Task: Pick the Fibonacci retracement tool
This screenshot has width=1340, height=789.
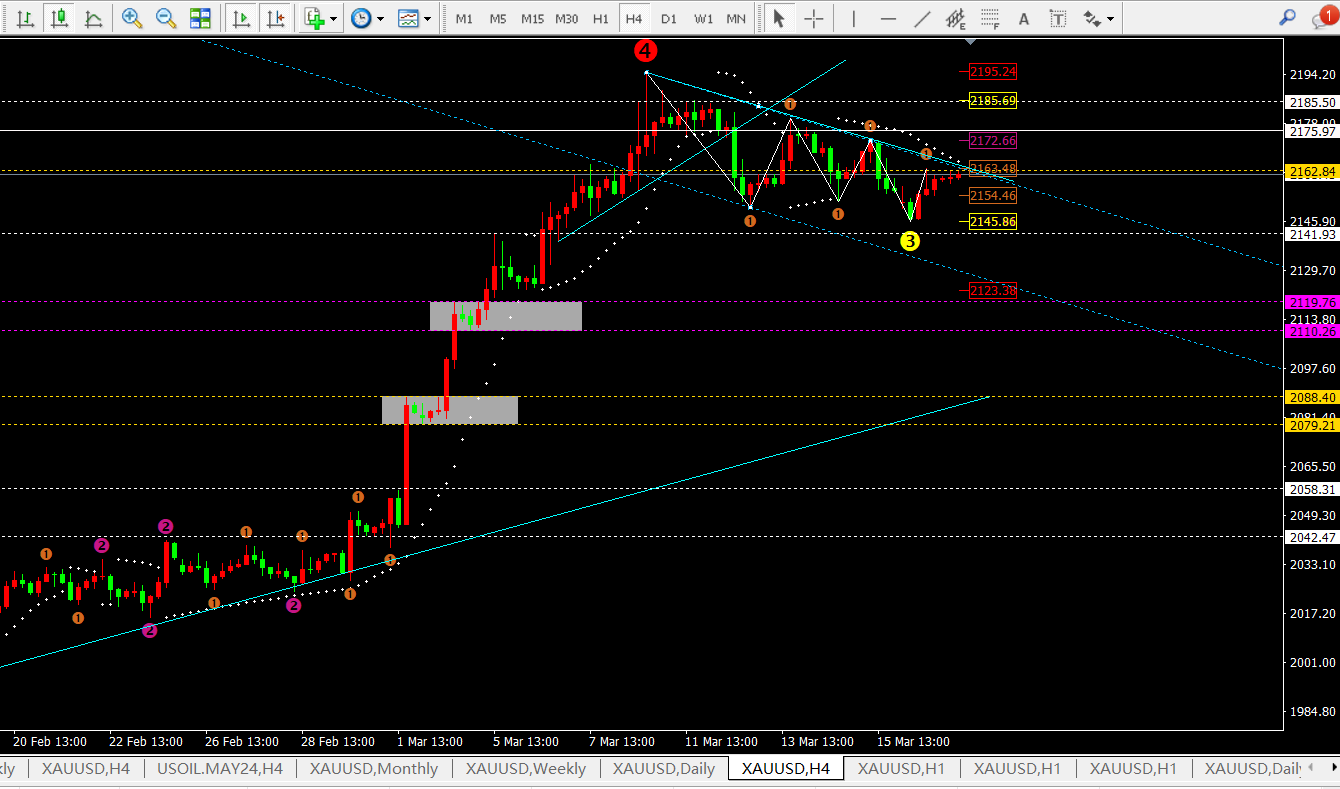Action: [x=989, y=18]
